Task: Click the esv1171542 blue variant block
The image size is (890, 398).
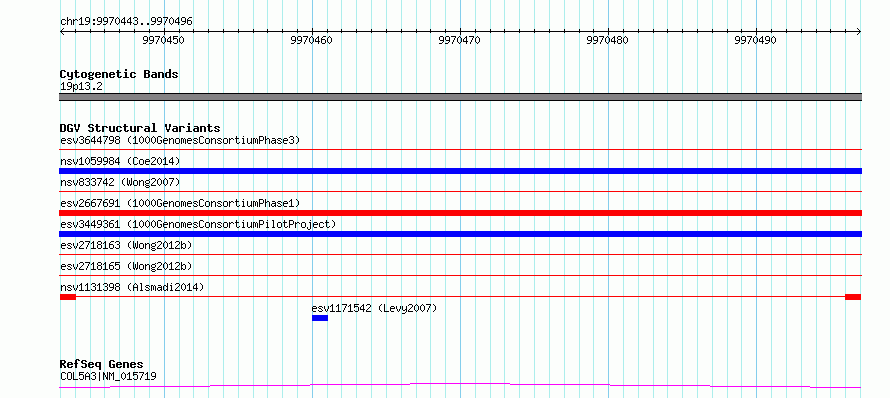Action: pyautogui.click(x=320, y=318)
